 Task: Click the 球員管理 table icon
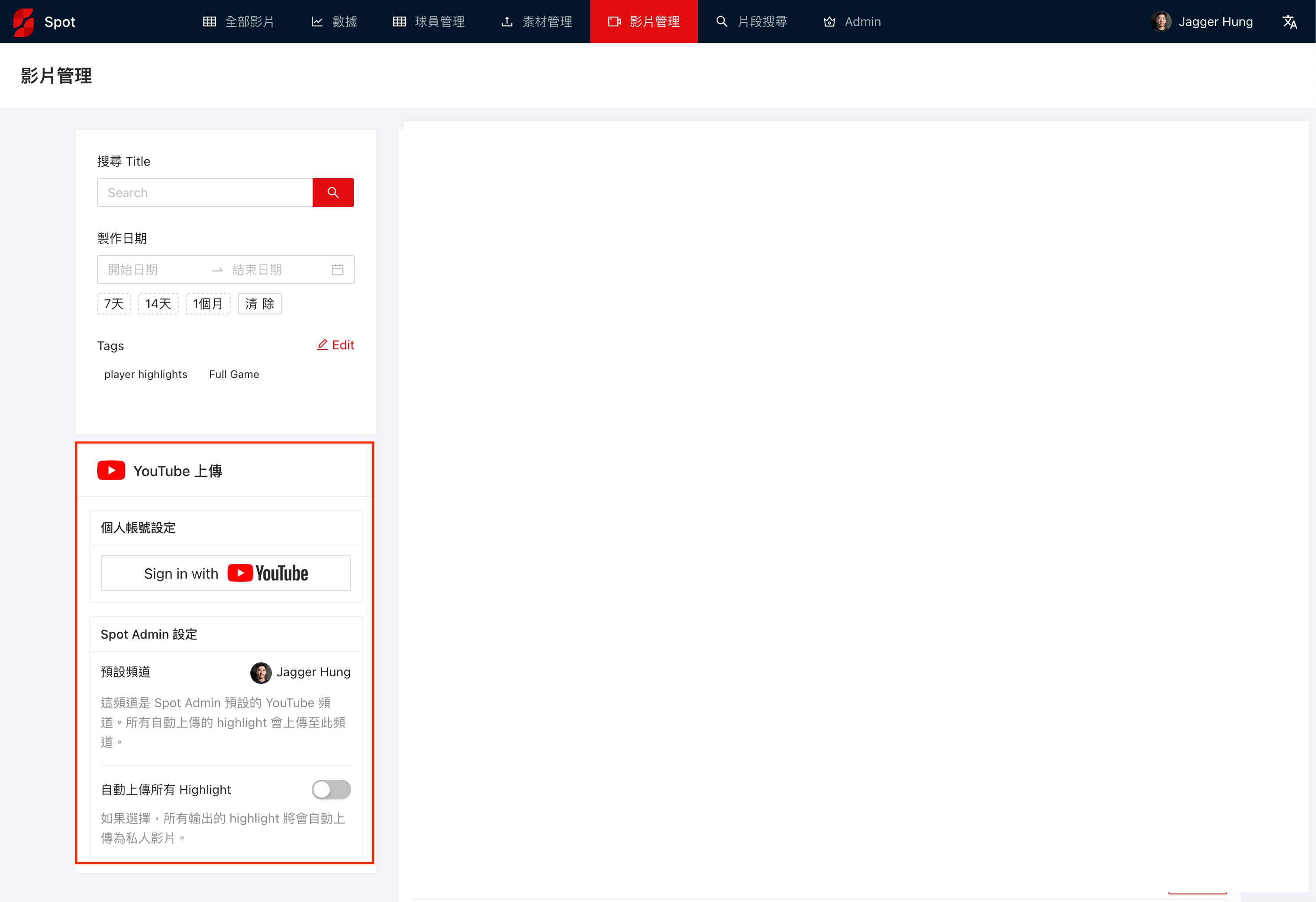[x=399, y=21]
